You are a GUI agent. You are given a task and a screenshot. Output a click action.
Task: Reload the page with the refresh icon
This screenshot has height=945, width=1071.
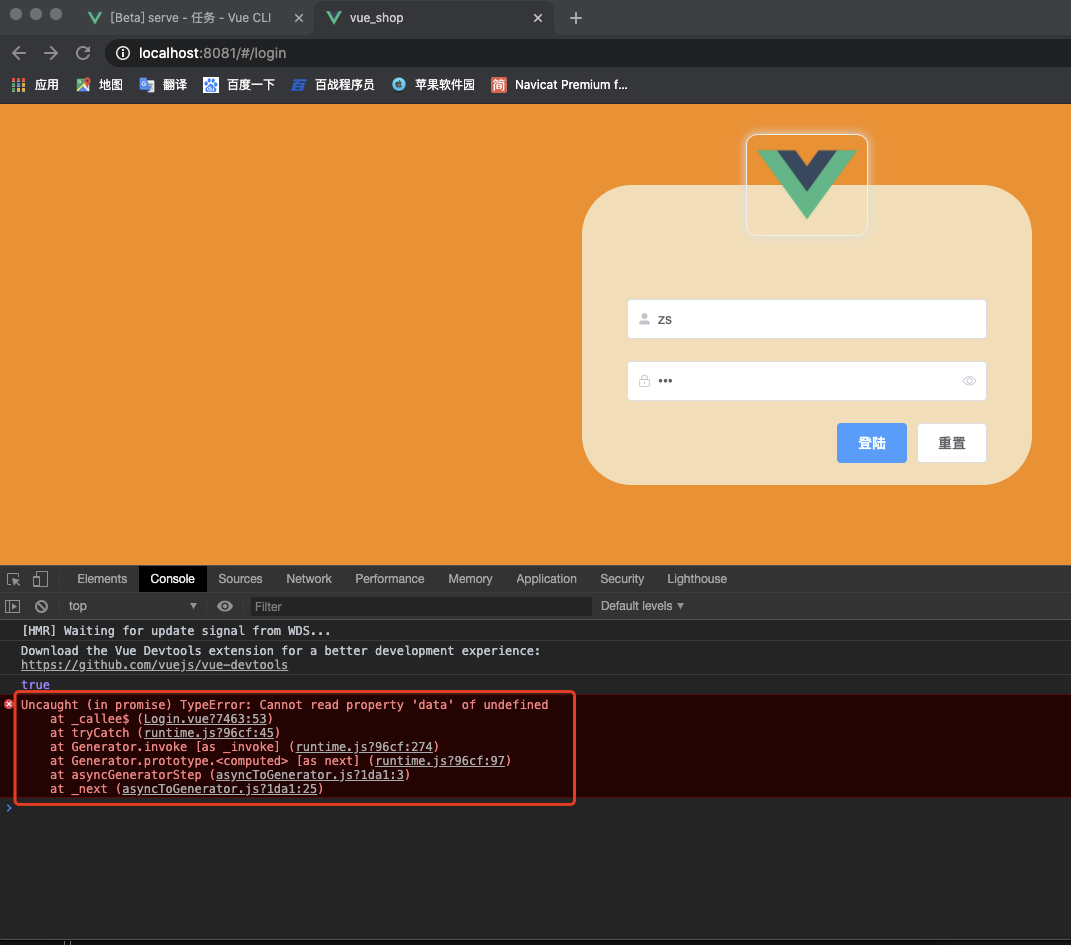pos(83,53)
